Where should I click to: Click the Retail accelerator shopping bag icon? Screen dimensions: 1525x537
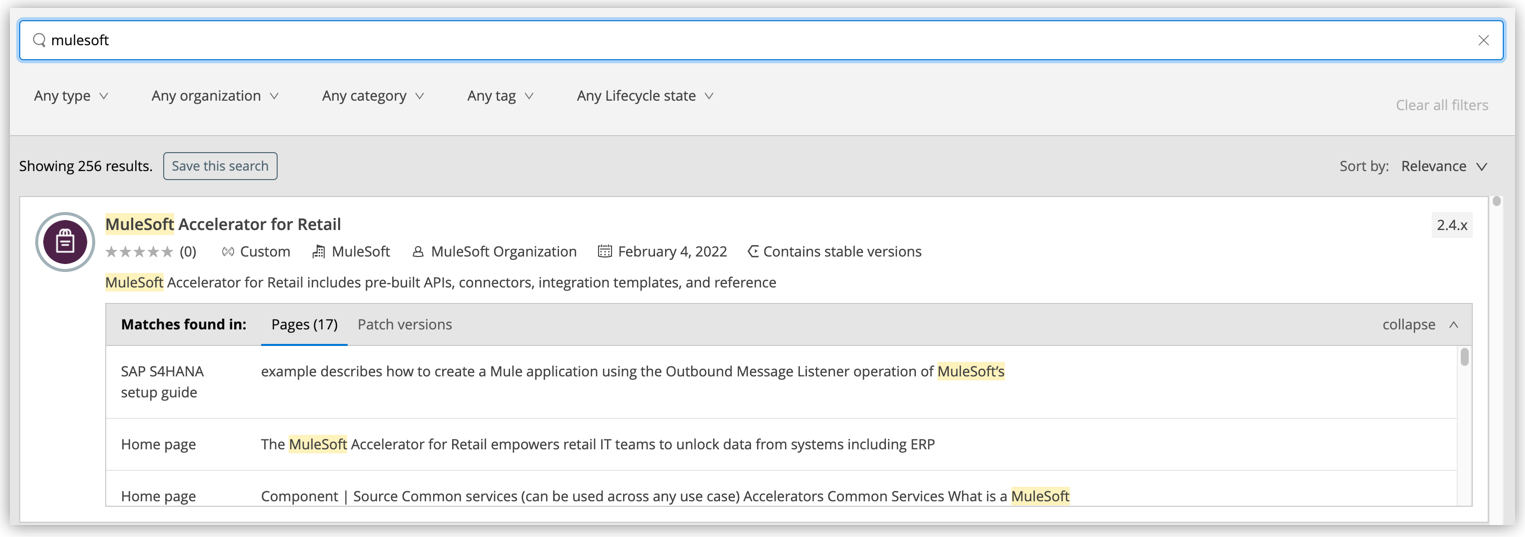pyautogui.click(x=65, y=242)
